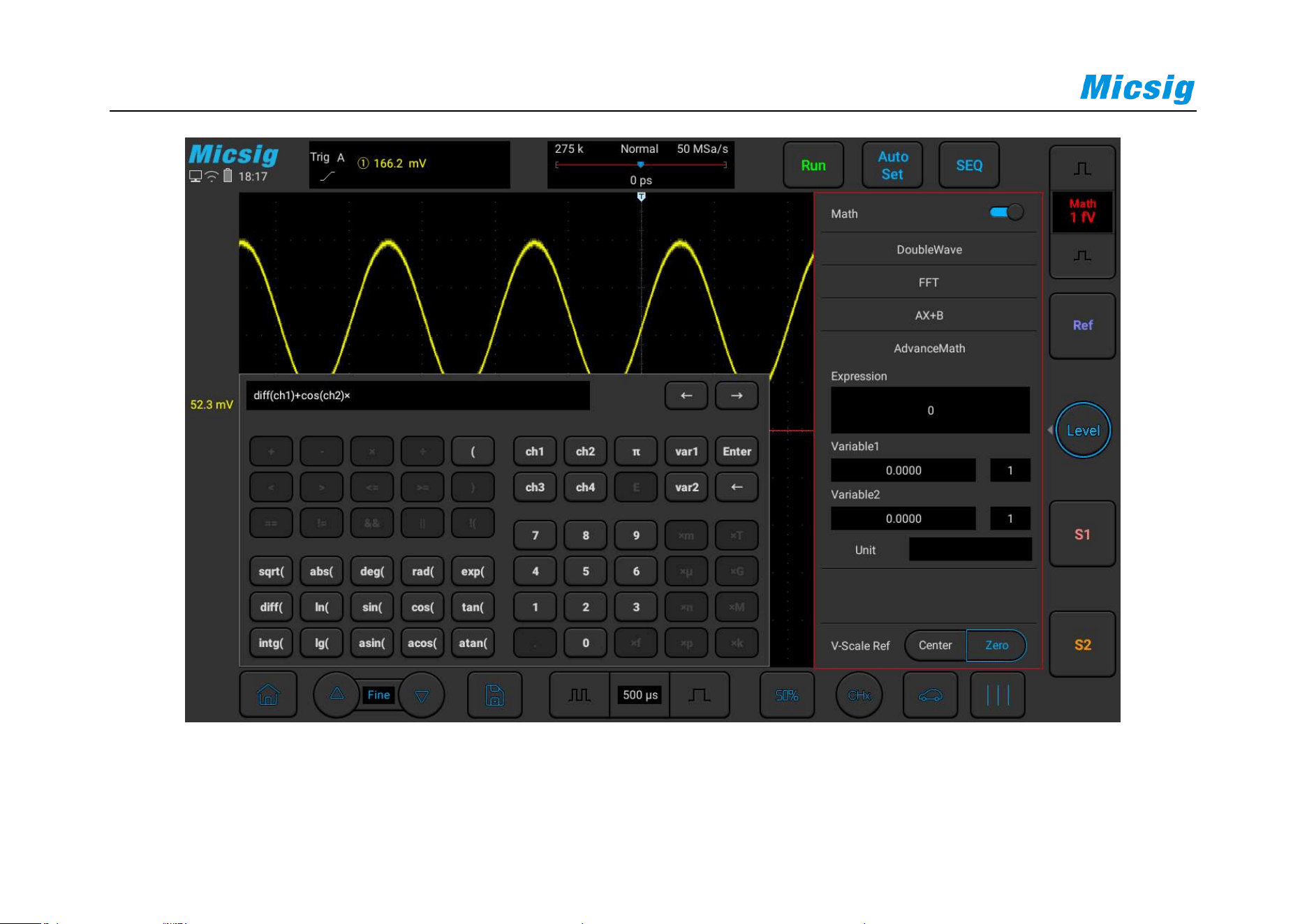Tap the lower pulse waveform button under Math
This screenshot has width=1307, height=924.
[x=1082, y=256]
